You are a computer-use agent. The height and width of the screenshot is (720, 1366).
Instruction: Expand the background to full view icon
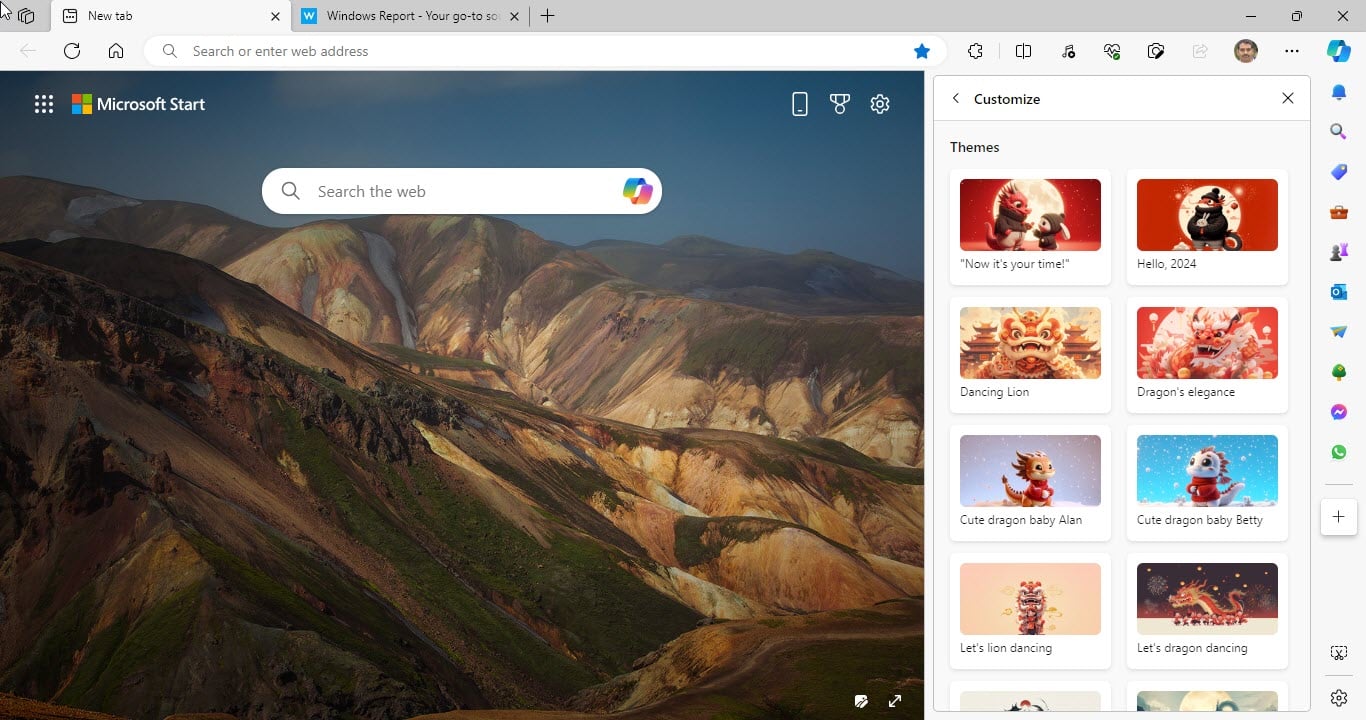point(895,701)
